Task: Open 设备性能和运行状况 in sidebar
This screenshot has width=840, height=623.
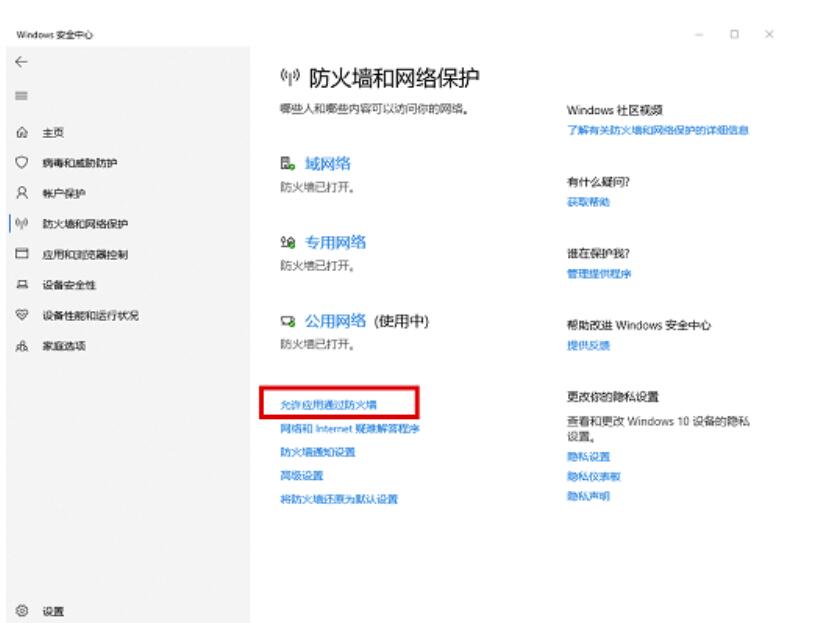Action: coord(91,316)
